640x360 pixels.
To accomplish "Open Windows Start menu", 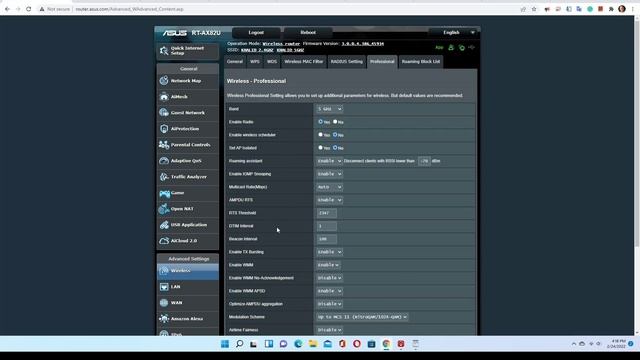I will coord(225,344).
